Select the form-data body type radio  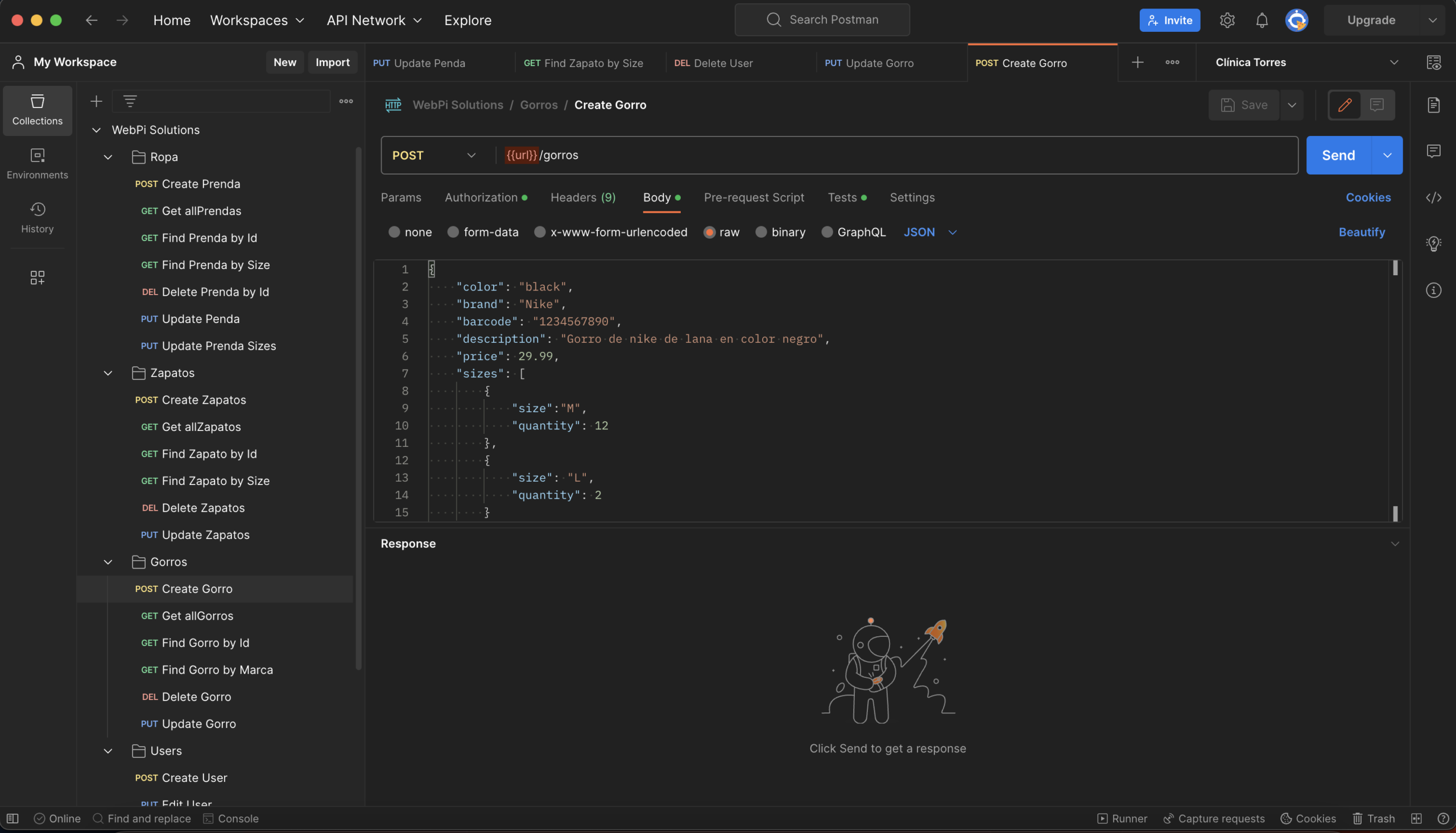pos(453,233)
